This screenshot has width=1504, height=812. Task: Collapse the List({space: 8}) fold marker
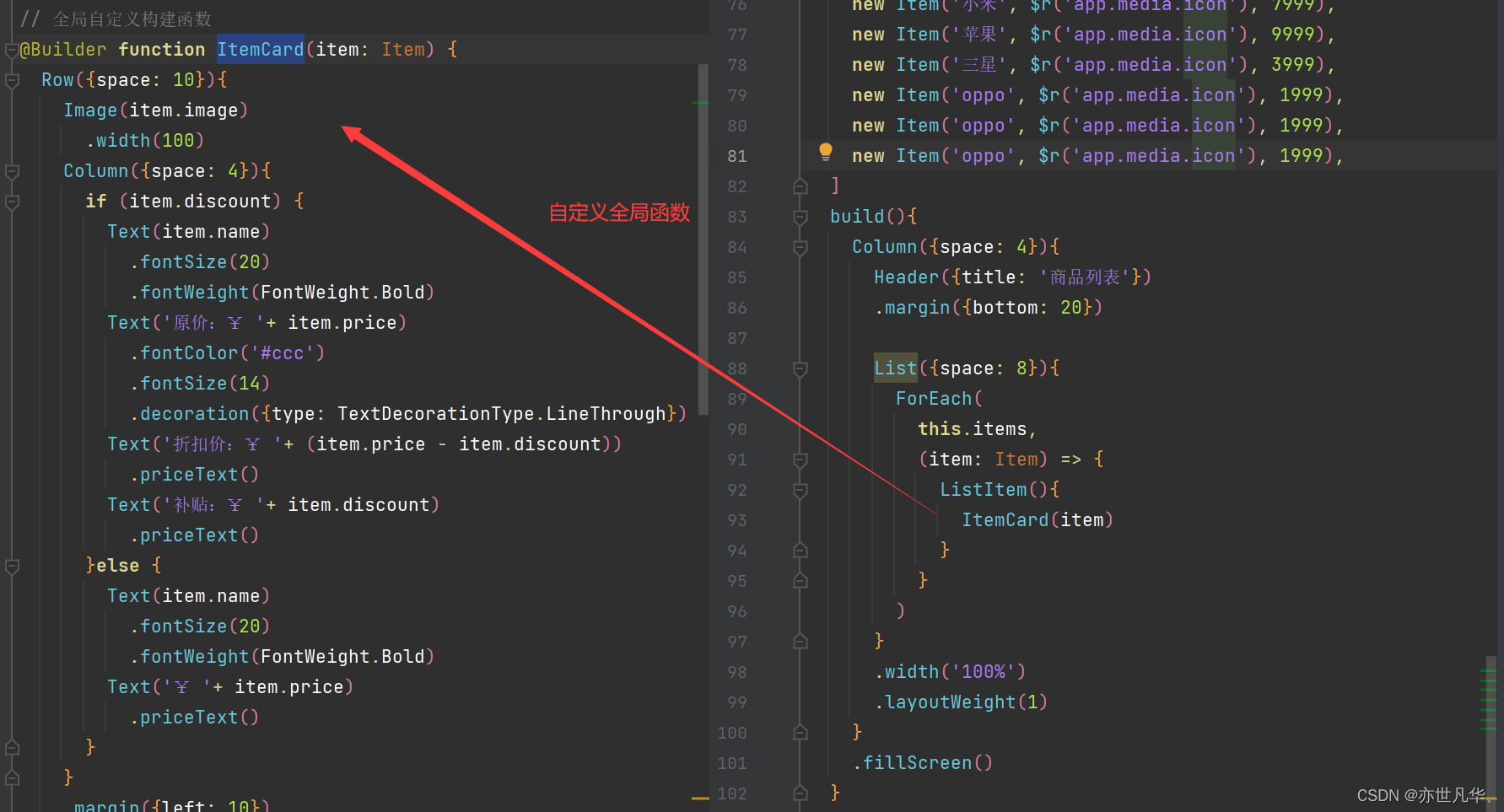point(801,369)
